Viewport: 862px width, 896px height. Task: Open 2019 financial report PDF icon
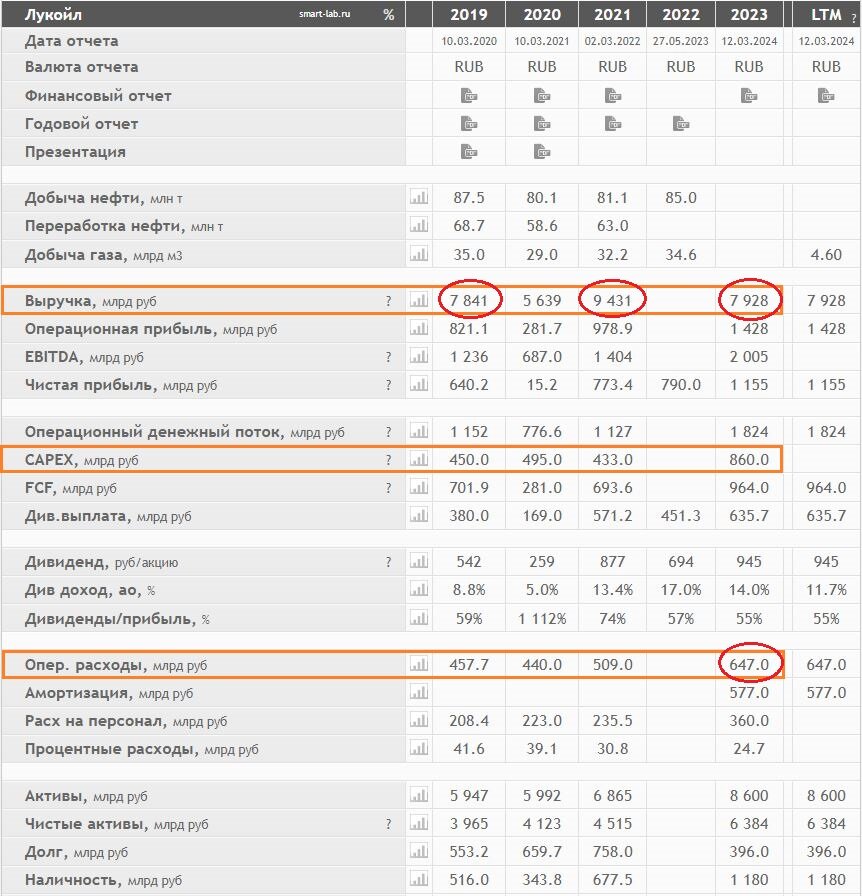[469, 95]
